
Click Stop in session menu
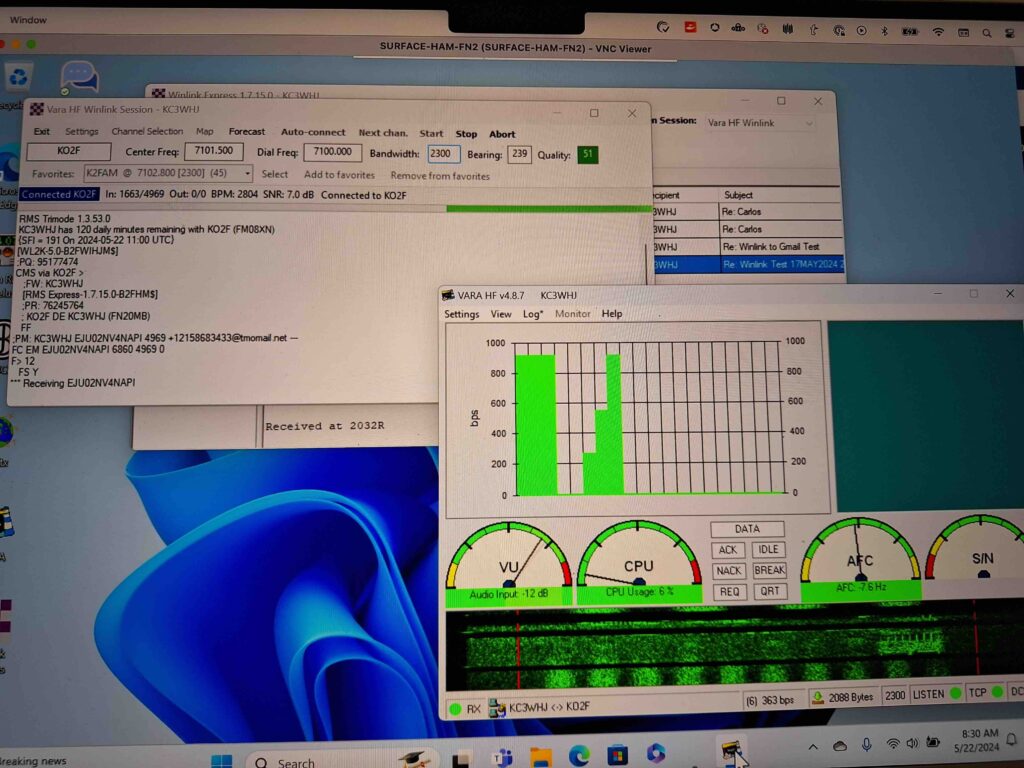[466, 134]
